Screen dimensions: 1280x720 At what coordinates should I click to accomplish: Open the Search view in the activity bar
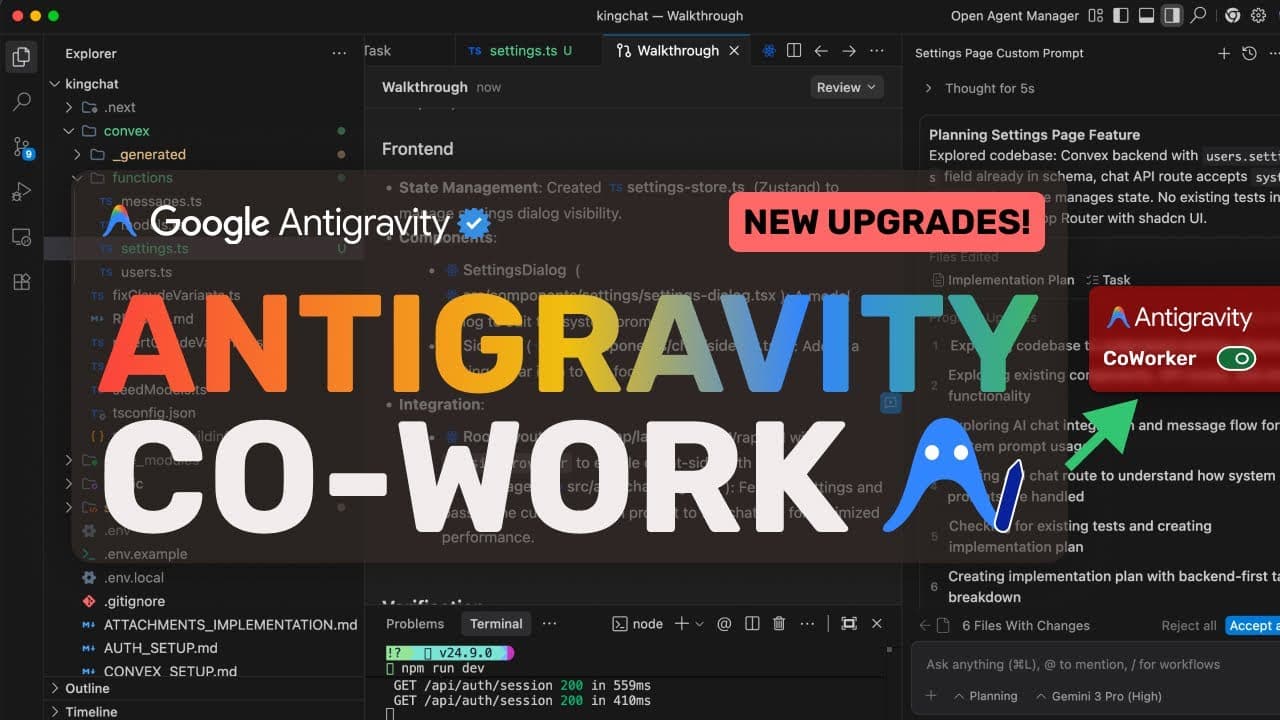[x=21, y=102]
